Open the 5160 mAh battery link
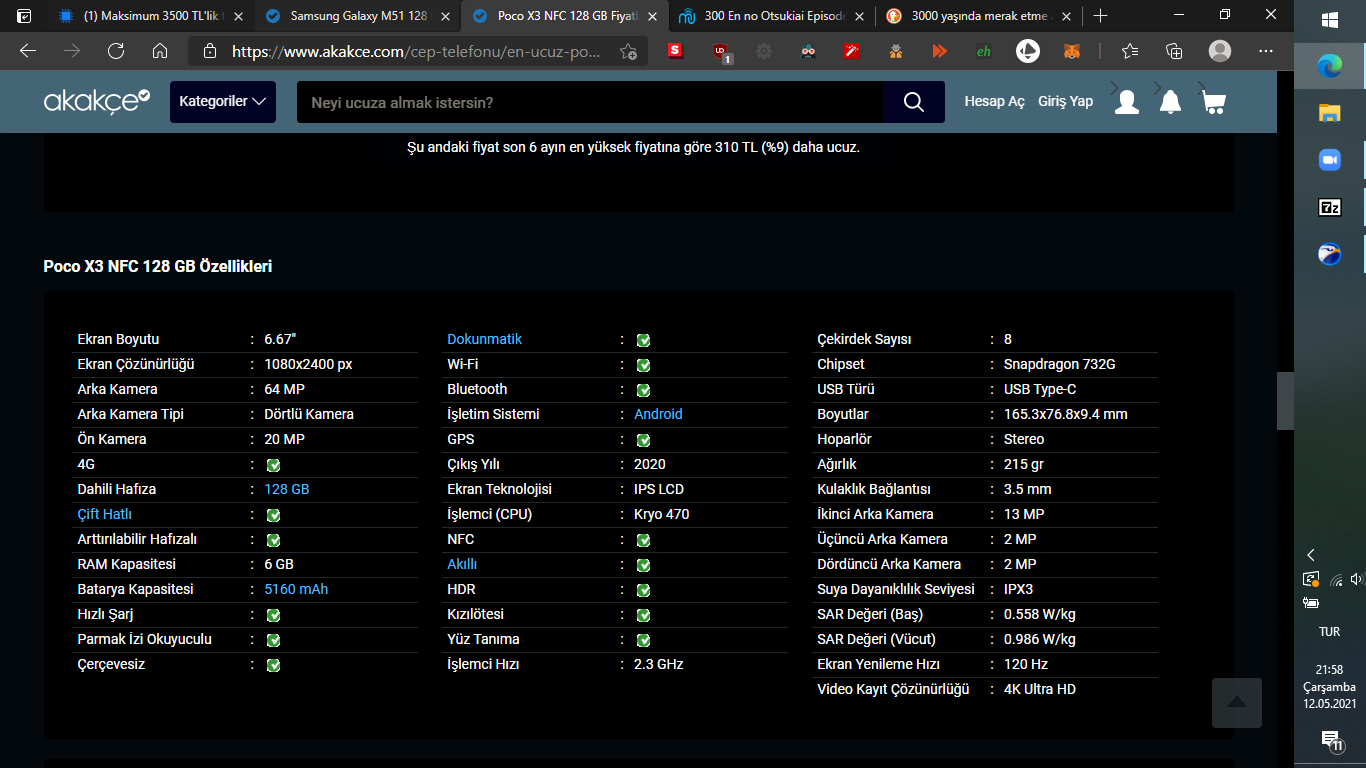Image resolution: width=1366 pixels, height=768 pixels. tap(296, 589)
